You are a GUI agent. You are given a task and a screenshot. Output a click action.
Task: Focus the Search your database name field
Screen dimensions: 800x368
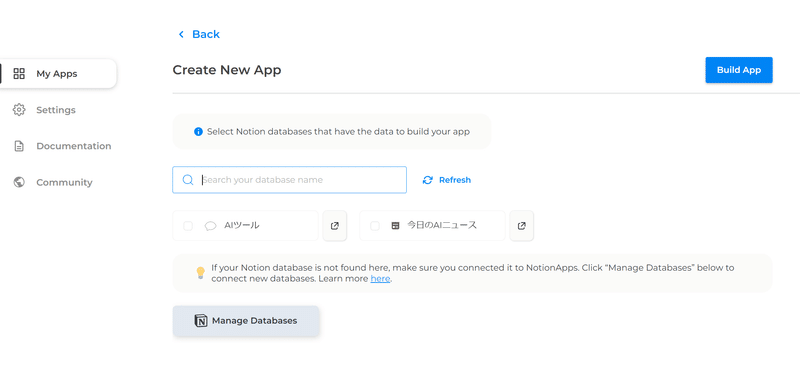pyautogui.click(x=289, y=180)
